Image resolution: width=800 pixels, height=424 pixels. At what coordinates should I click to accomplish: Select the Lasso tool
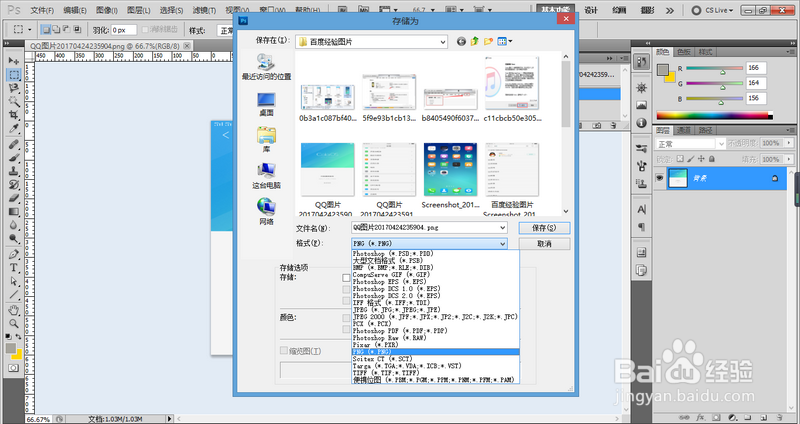[x=14, y=88]
